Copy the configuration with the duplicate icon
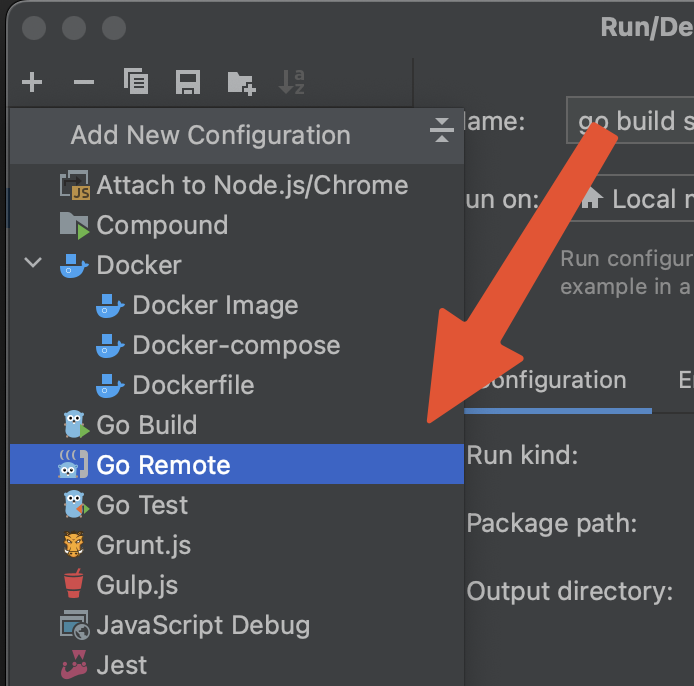694x686 pixels. [136, 81]
